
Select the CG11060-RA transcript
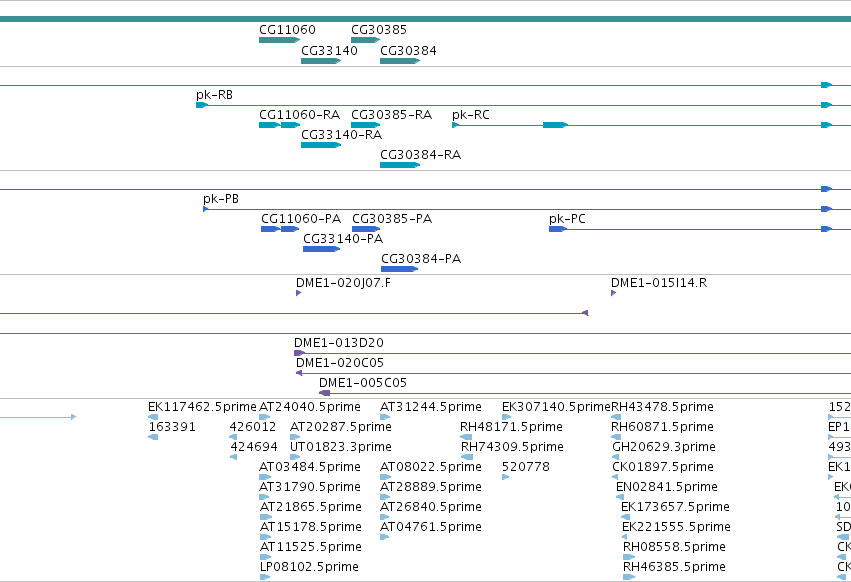coord(280,125)
